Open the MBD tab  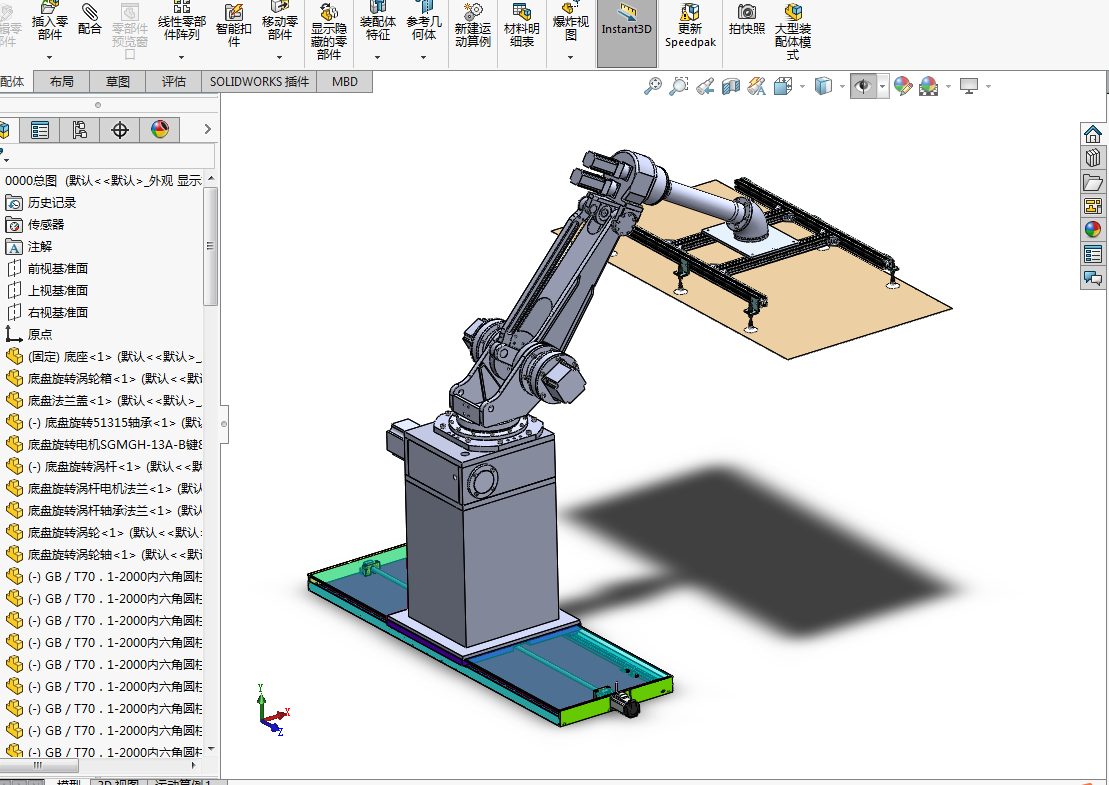click(344, 81)
